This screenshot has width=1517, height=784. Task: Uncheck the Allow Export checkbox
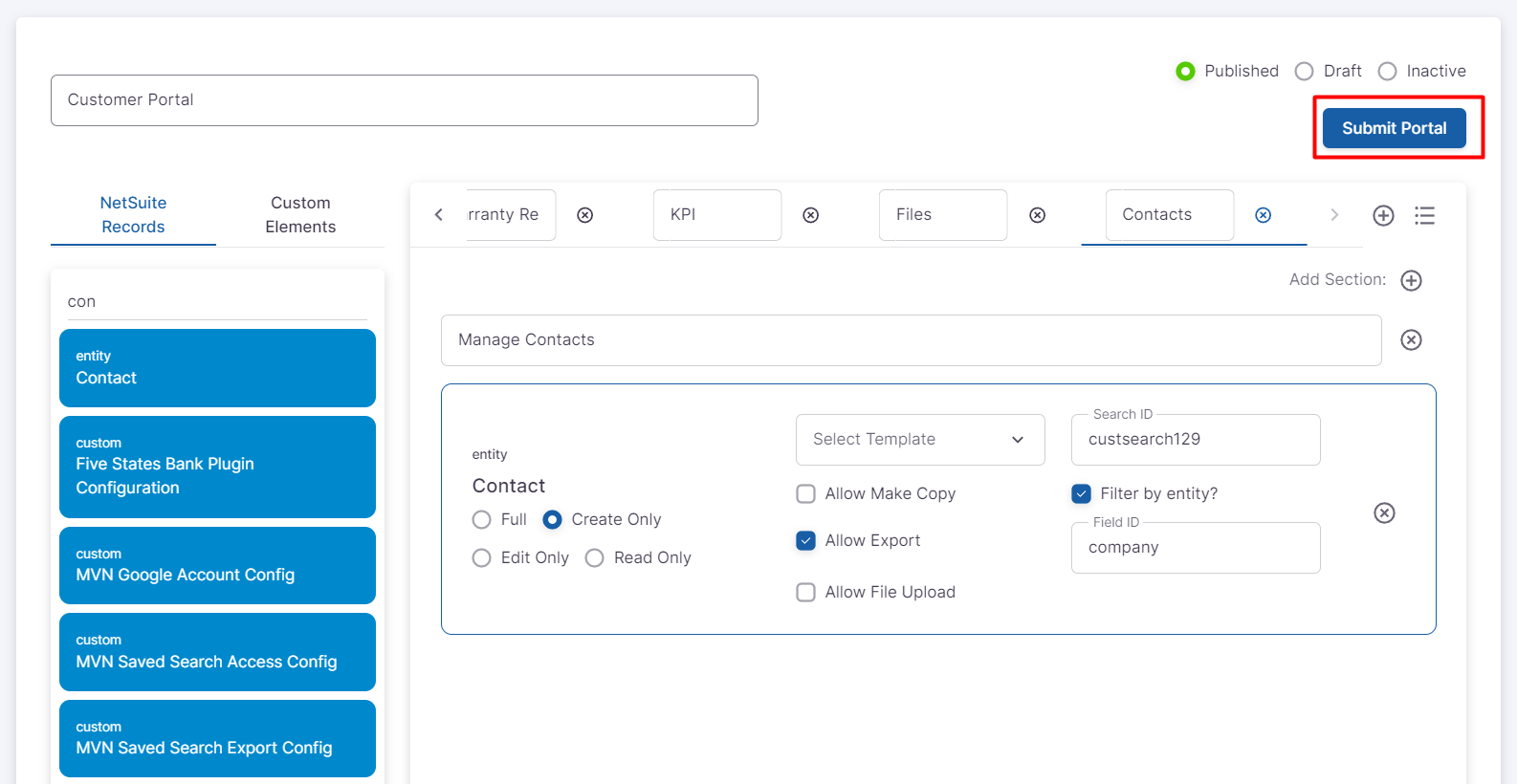806,540
